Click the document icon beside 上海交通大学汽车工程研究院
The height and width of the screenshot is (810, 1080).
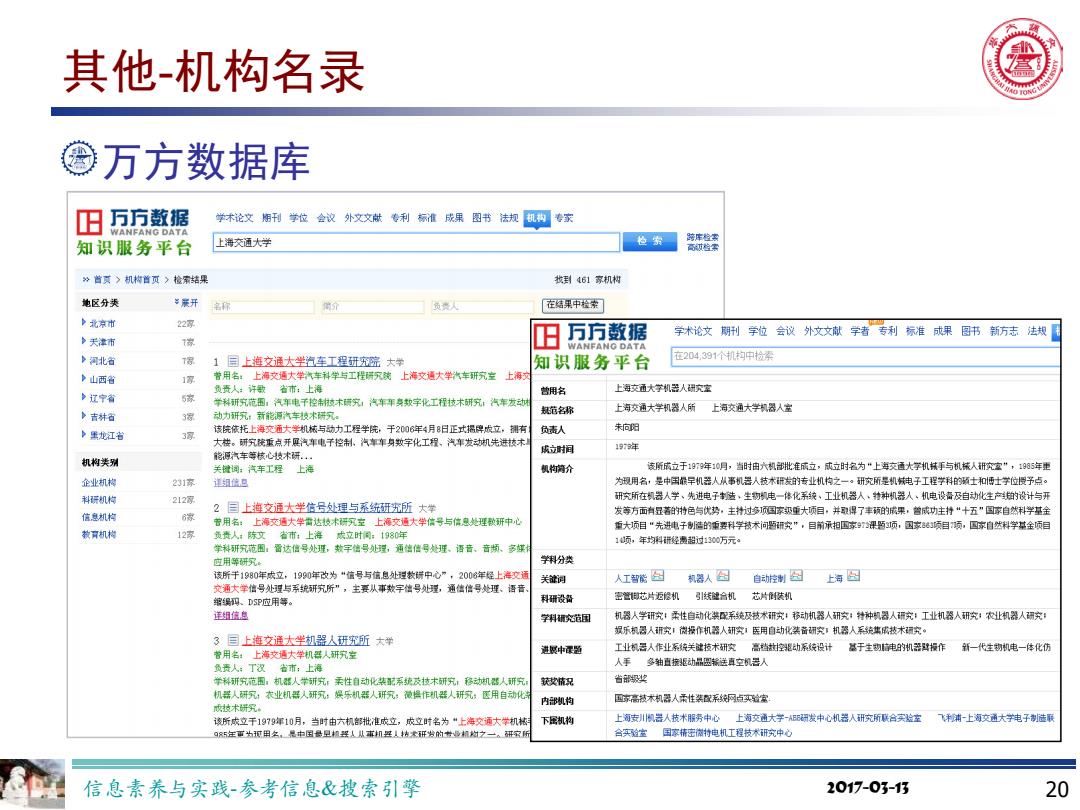(233, 361)
